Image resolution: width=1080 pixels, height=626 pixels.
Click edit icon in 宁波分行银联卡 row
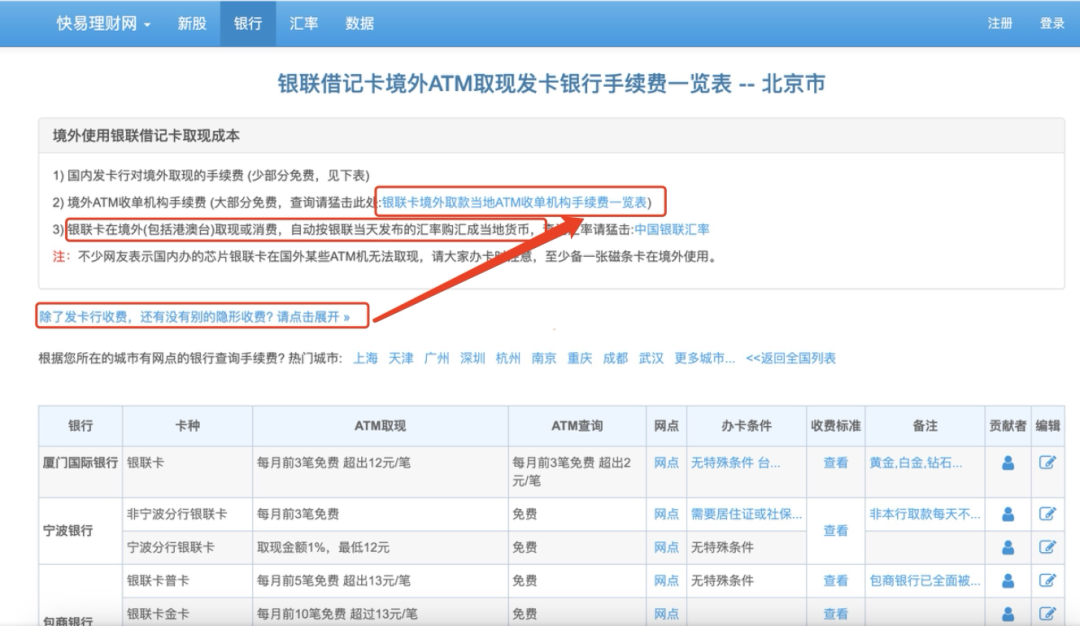1047,547
